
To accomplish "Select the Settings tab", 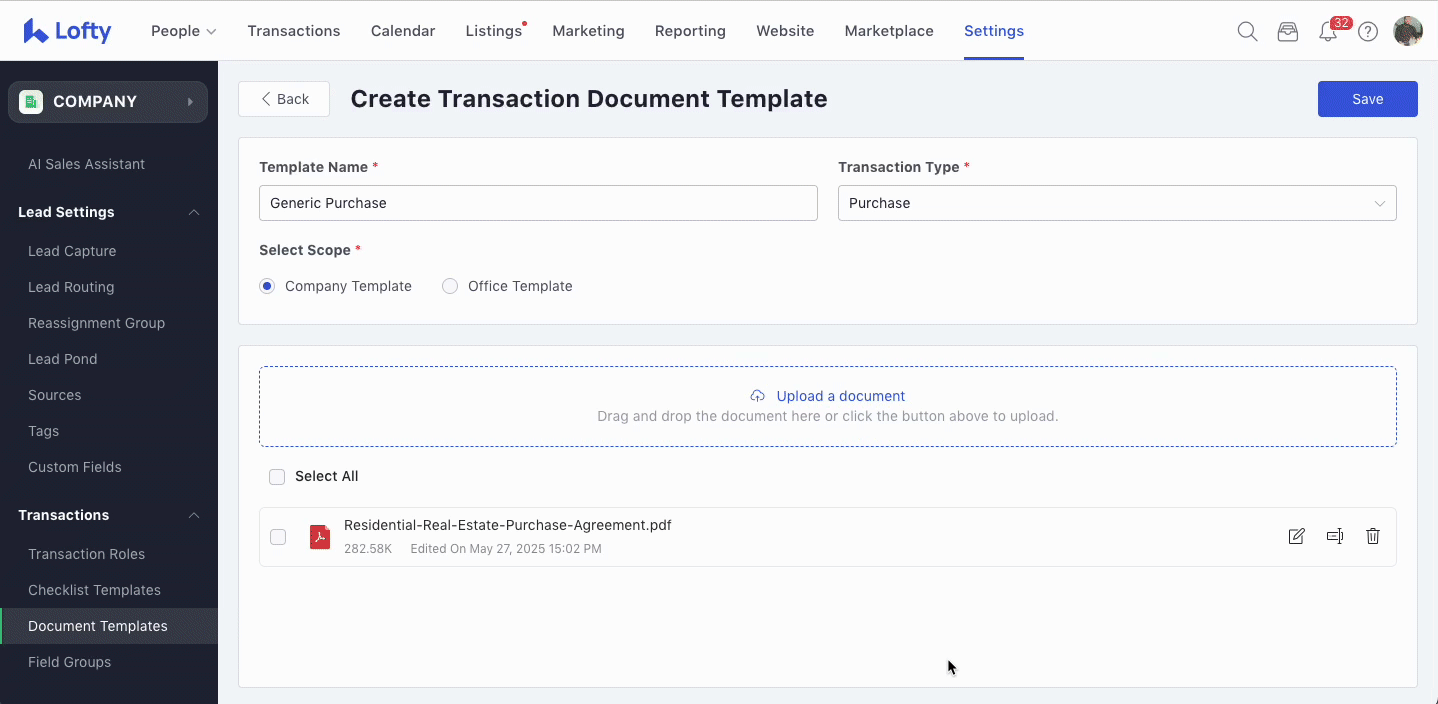I will 994,31.
